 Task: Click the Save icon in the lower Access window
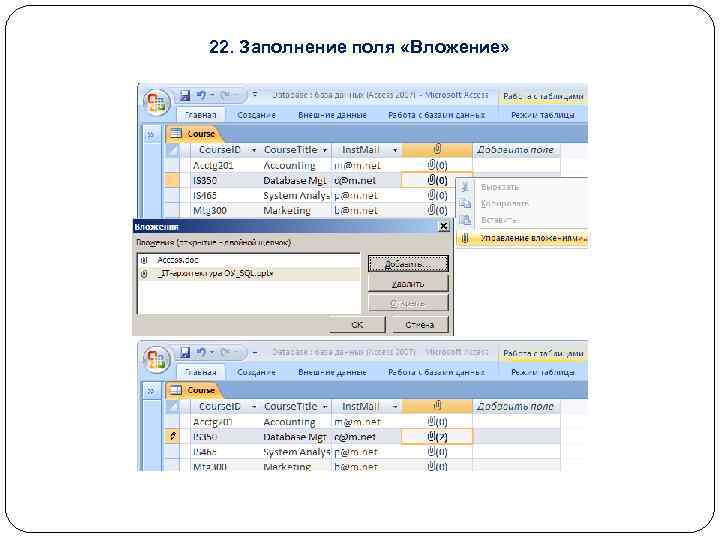185,352
